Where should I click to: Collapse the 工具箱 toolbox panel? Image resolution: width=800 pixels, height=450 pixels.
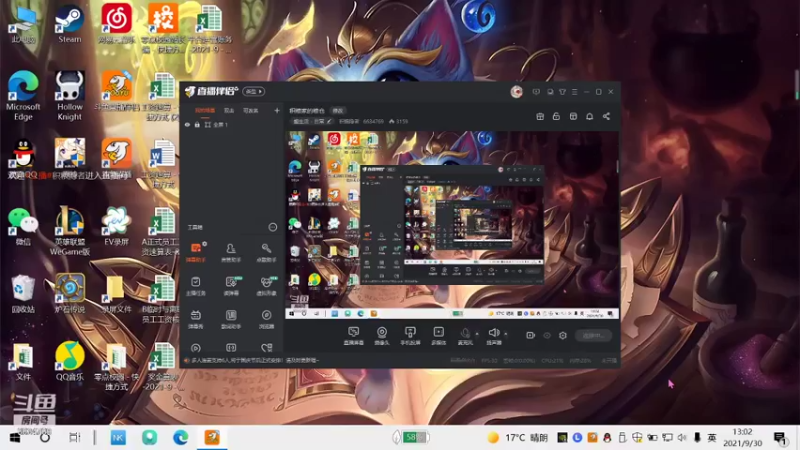tap(272, 227)
